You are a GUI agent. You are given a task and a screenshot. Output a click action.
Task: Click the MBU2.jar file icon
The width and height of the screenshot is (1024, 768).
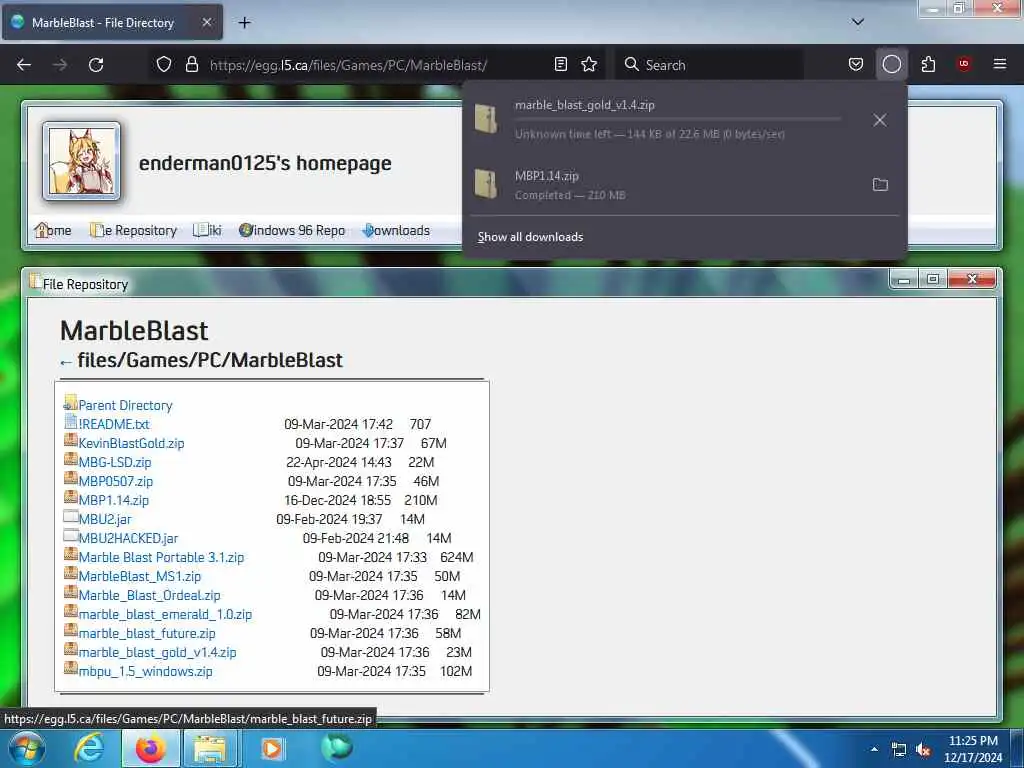(x=71, y=516)
